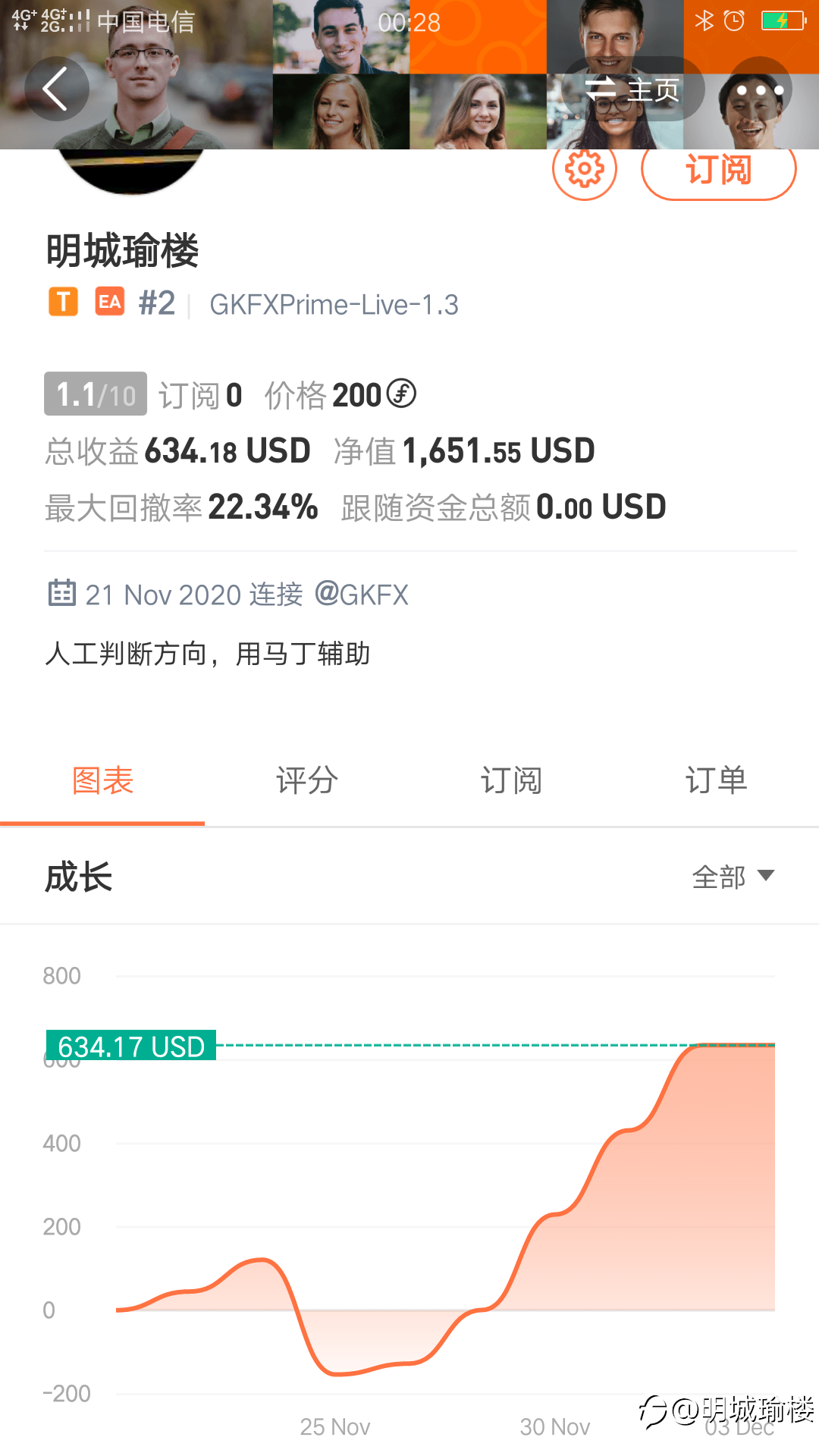Switch to the 评分 tab

pos(307,780)
